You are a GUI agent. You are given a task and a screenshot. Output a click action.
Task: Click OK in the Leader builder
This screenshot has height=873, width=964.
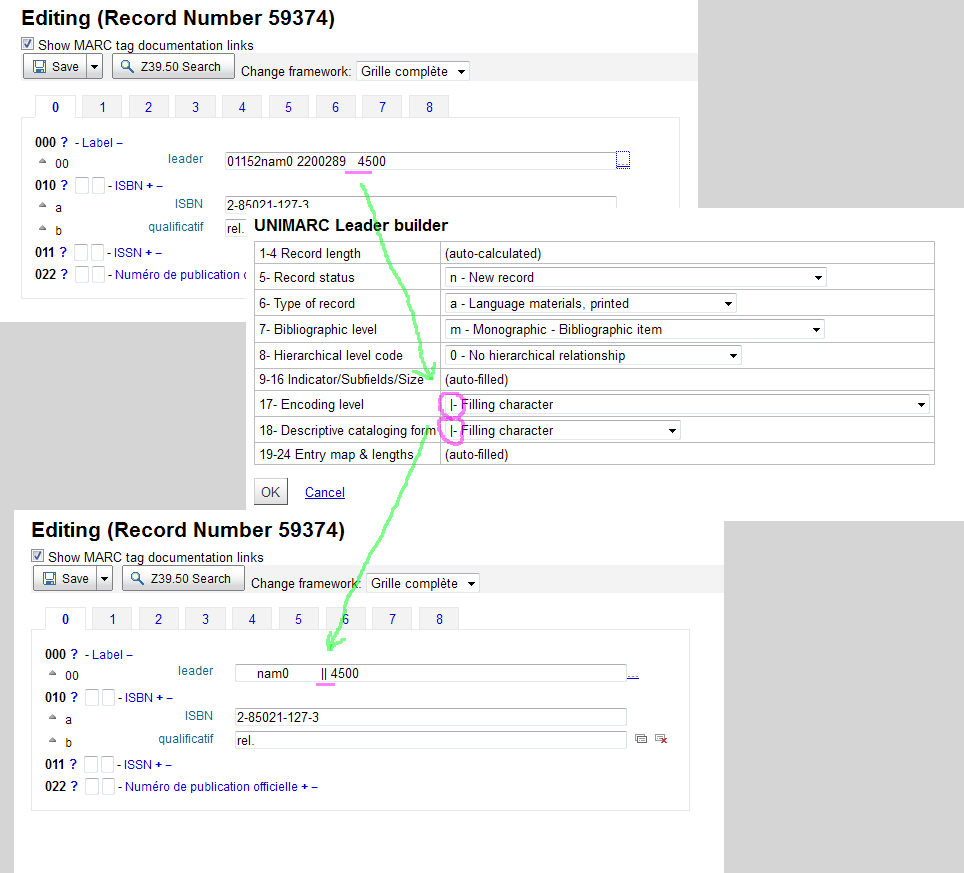[x=270, y=492]
